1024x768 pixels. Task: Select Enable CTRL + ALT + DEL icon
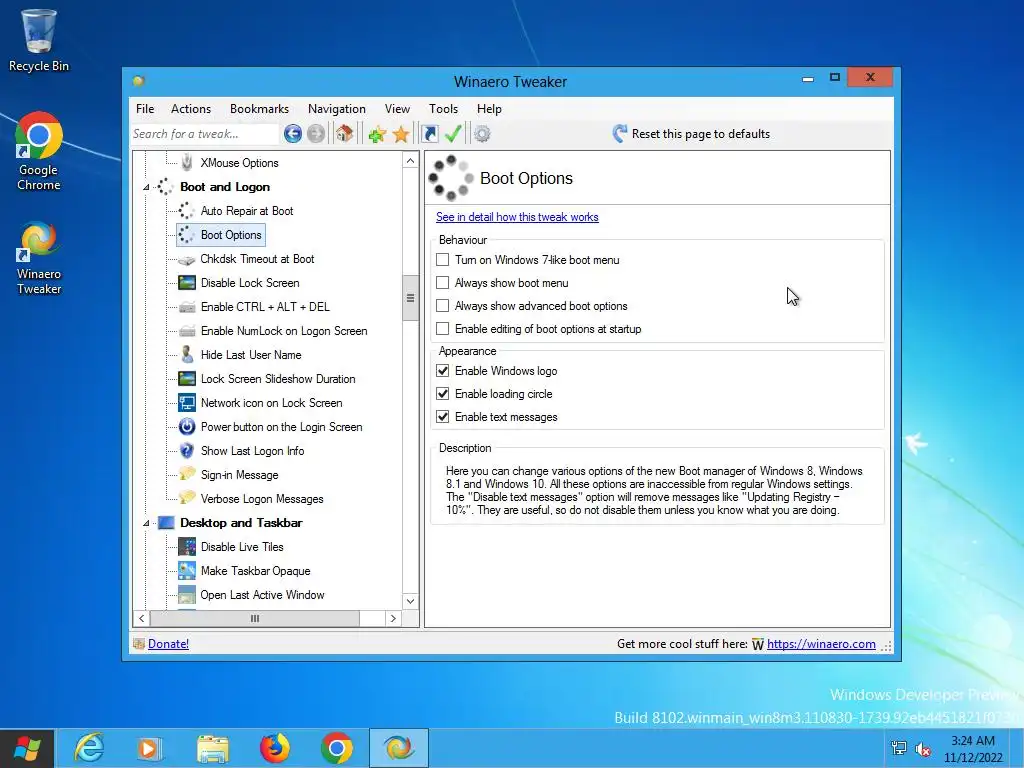point(187,307)
